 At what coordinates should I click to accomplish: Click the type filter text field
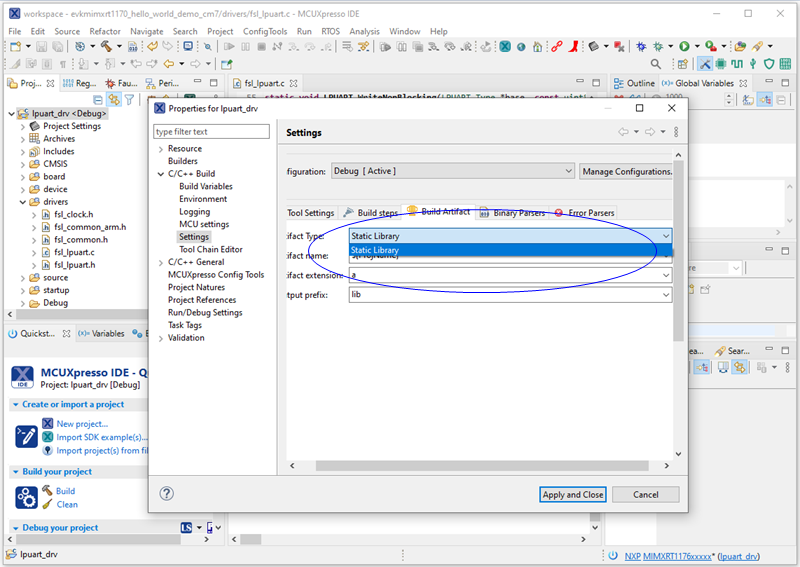point(211,132)
